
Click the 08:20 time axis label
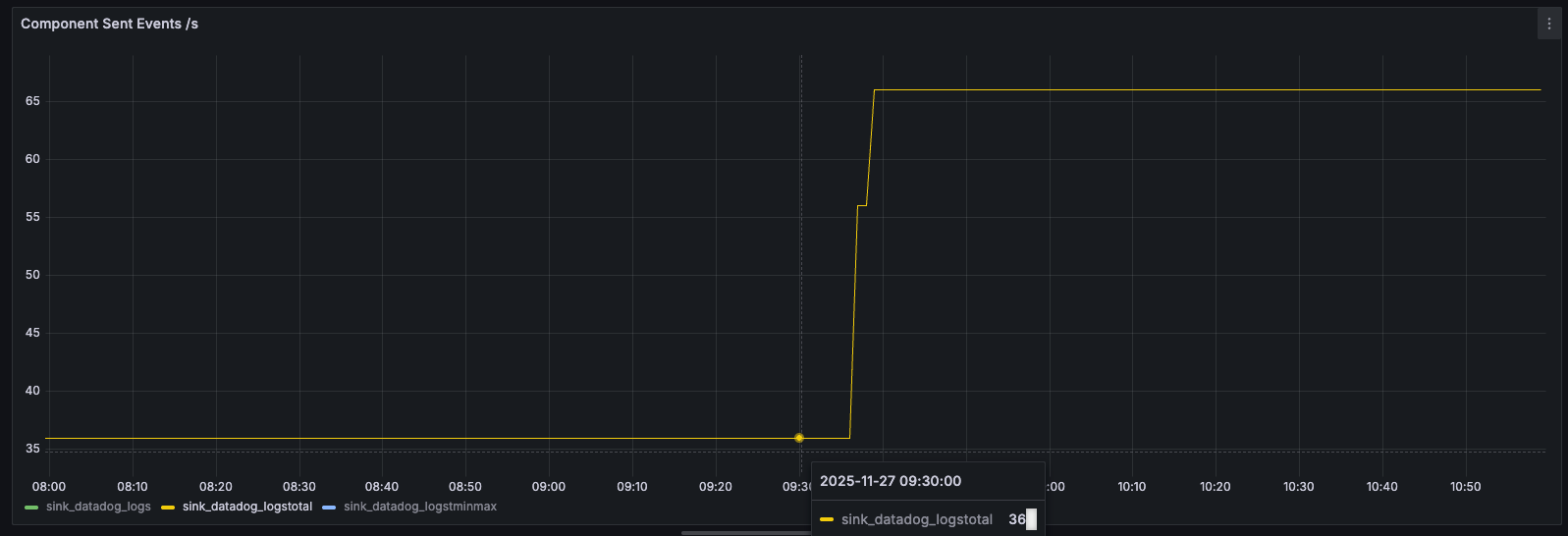click(216, 487)
